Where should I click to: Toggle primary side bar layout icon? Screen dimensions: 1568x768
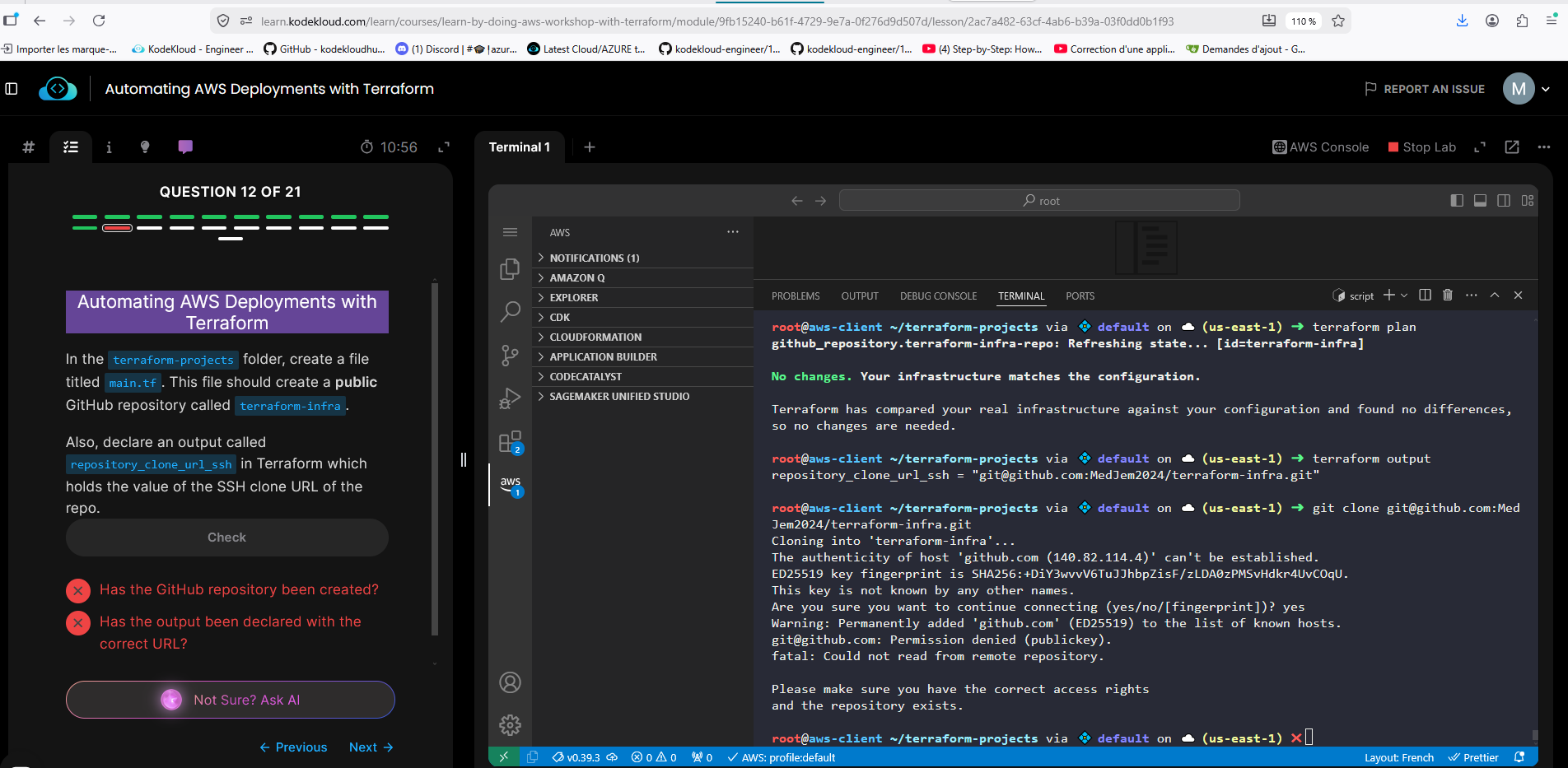coord(1457,201)
